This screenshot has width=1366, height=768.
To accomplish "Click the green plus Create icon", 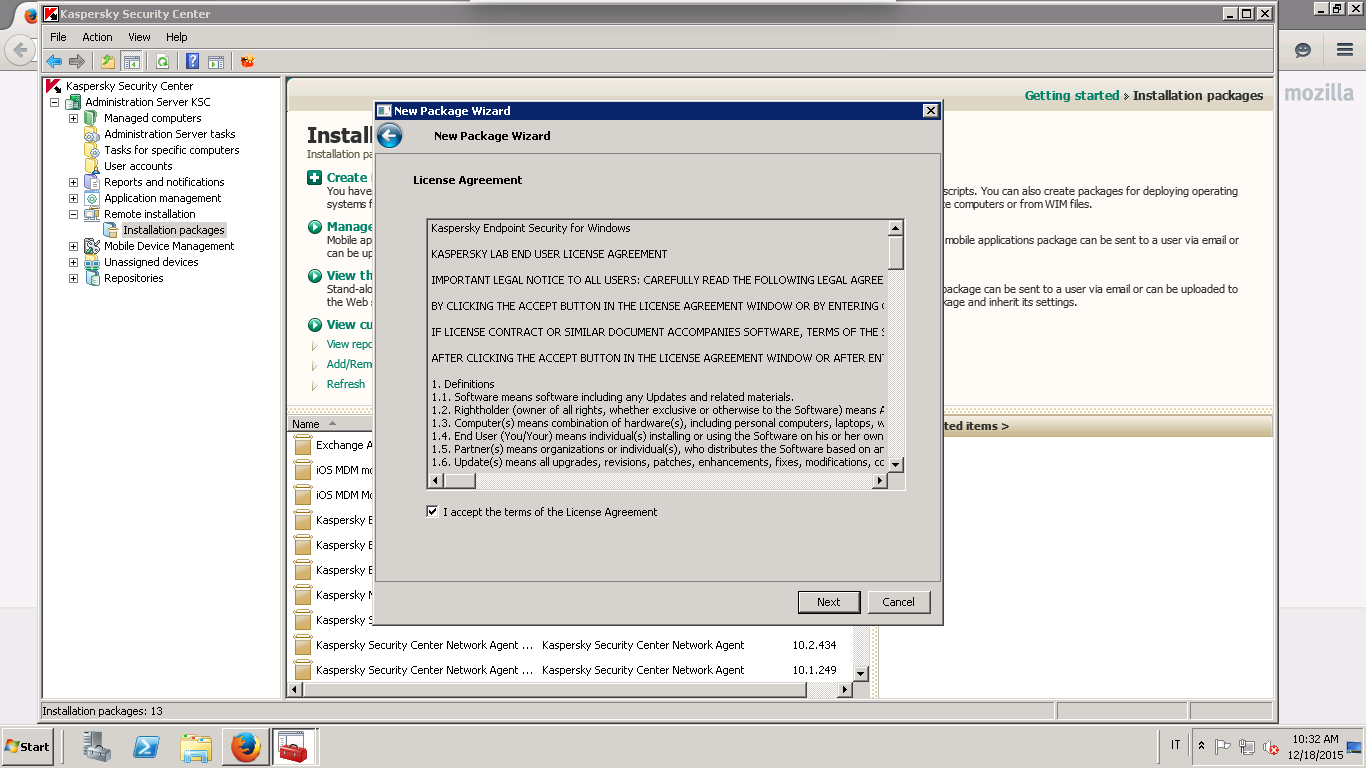I will (x=315, y=177).
